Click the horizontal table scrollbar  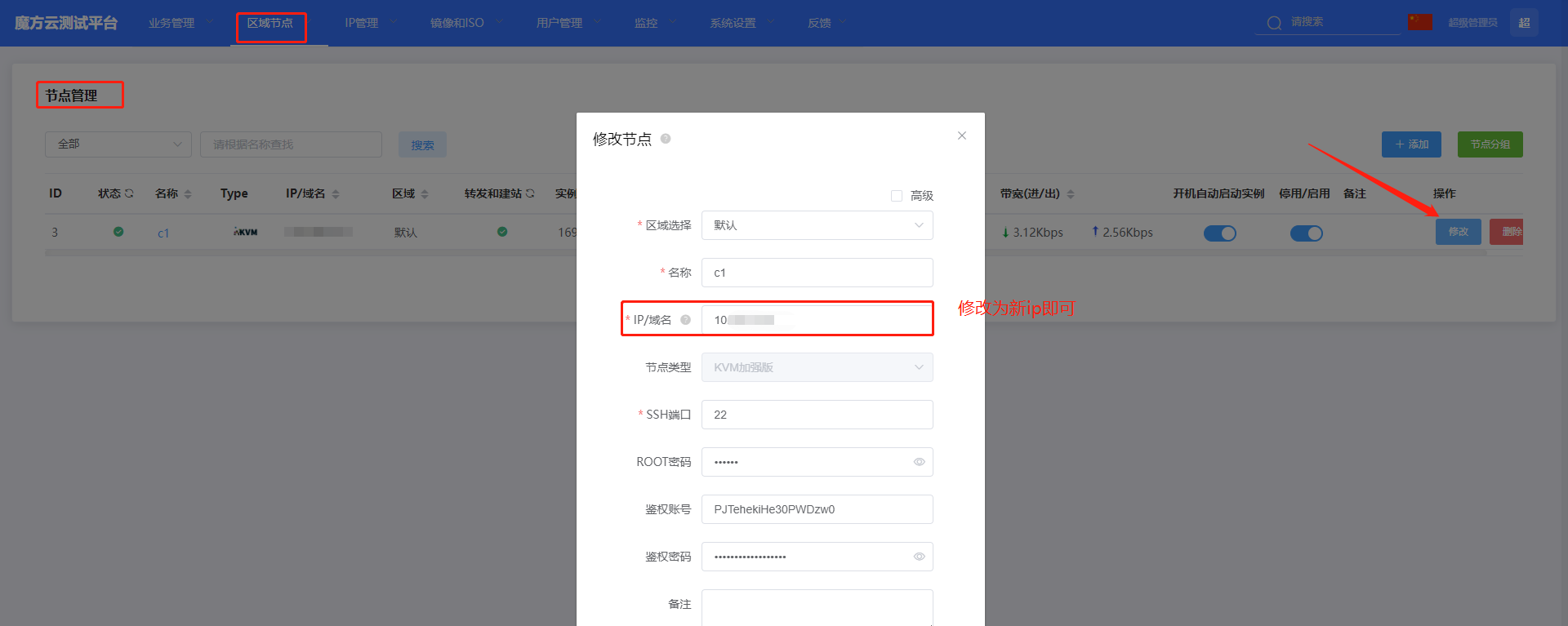pos(766,253)
